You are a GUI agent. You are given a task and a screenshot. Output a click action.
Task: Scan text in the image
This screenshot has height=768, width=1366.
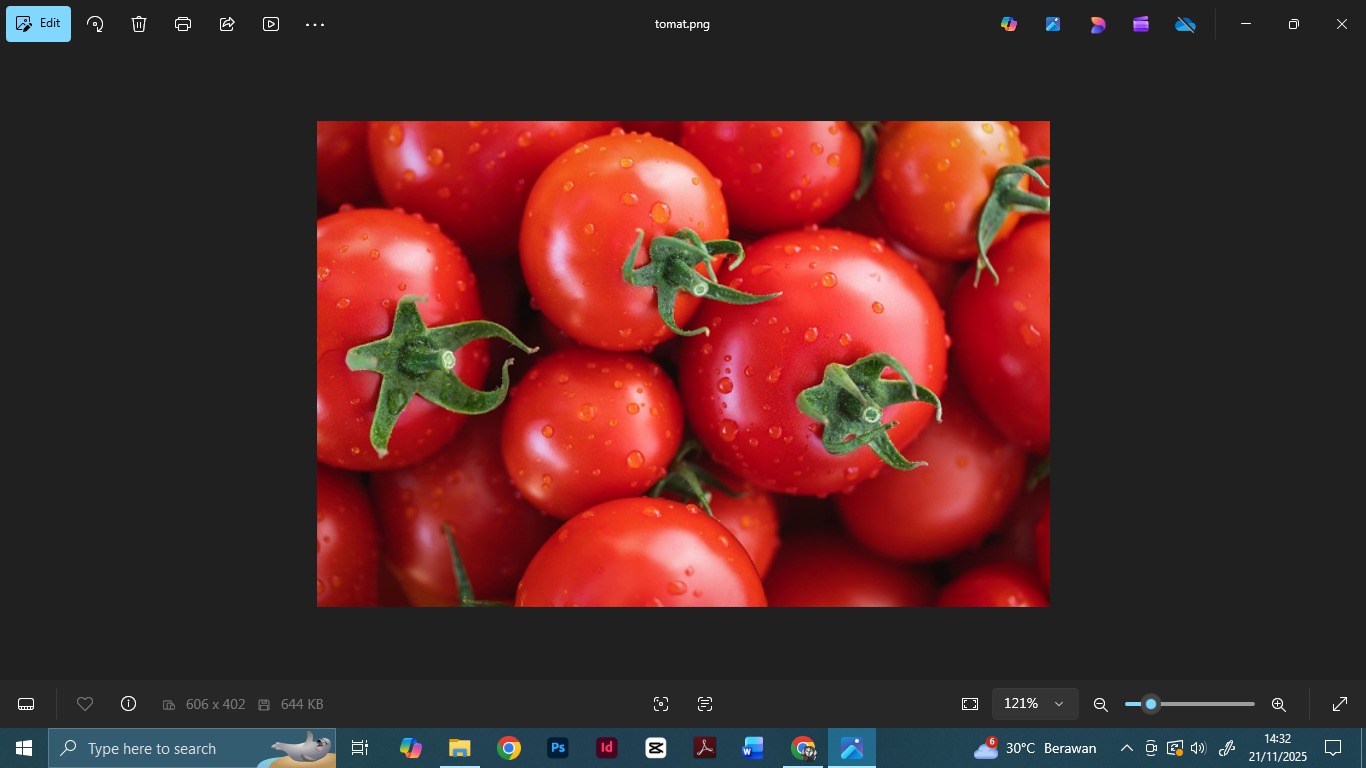[705, 704]
